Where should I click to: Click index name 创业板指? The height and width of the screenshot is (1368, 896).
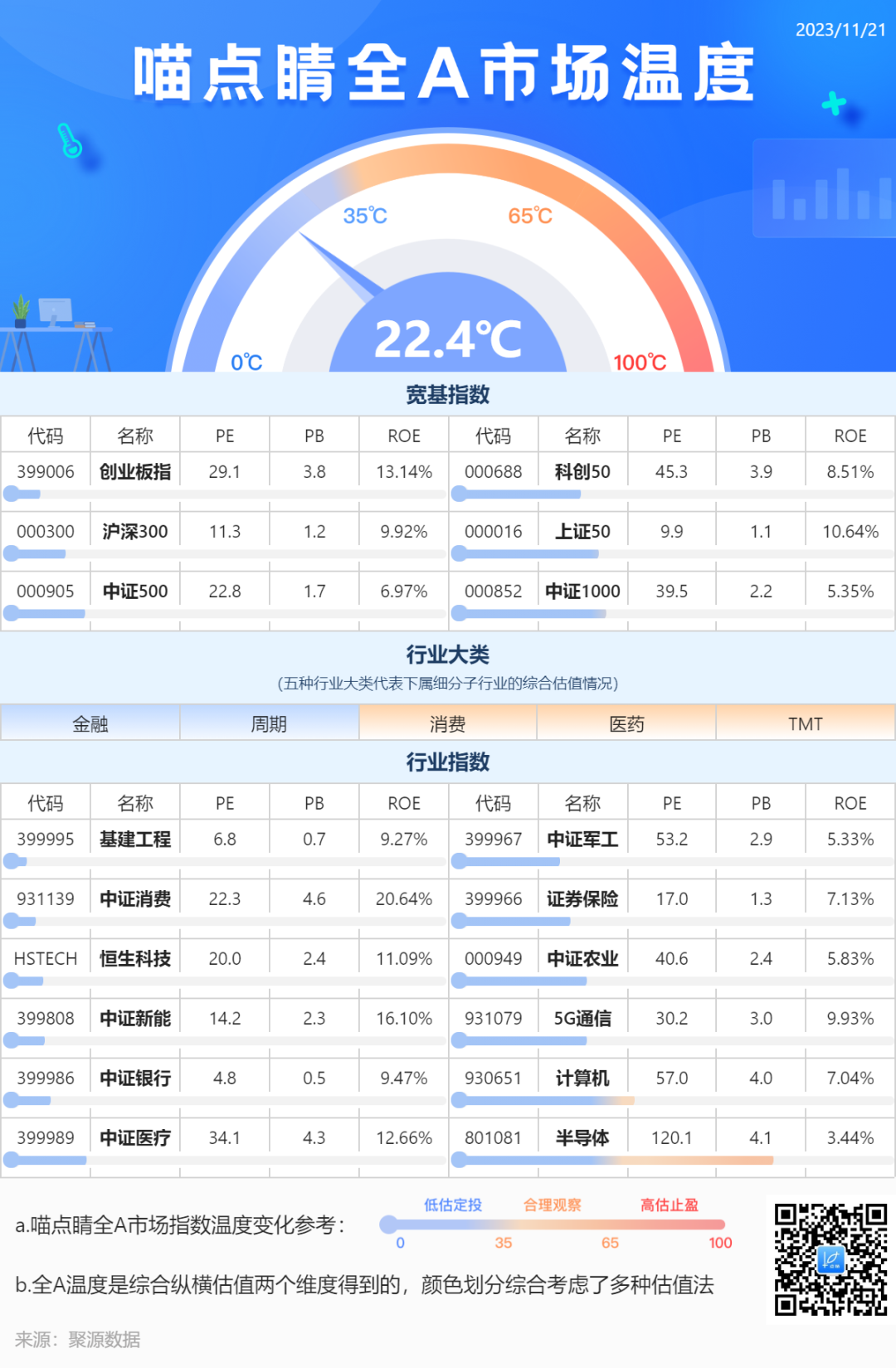(135, 472)
